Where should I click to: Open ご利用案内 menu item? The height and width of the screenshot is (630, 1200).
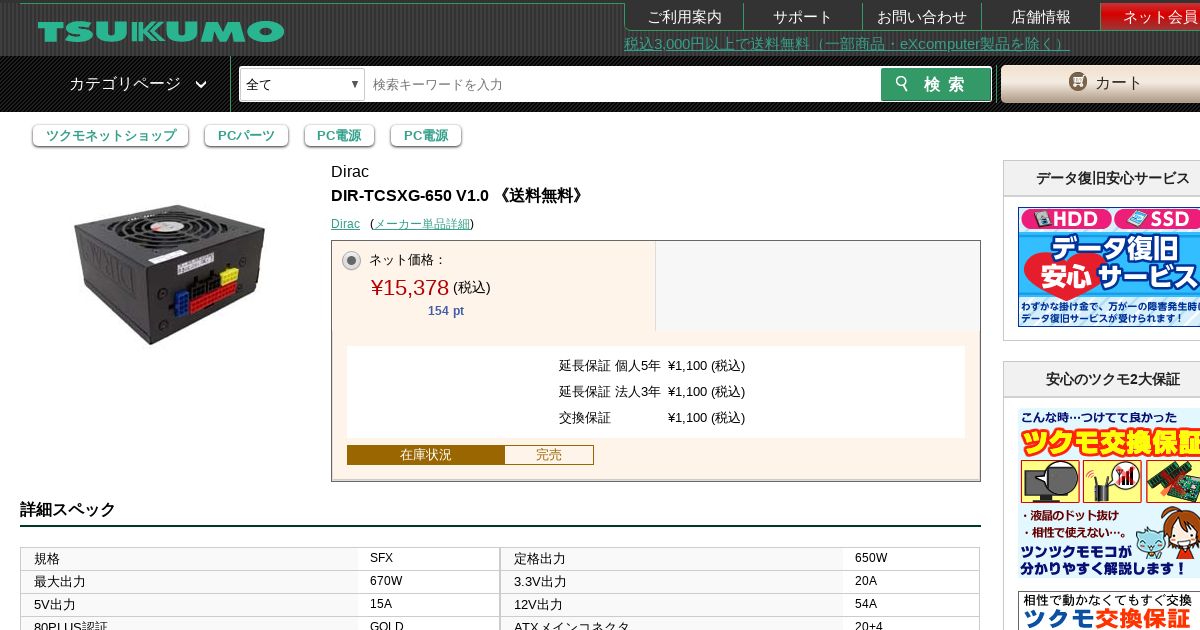point(684,17)
